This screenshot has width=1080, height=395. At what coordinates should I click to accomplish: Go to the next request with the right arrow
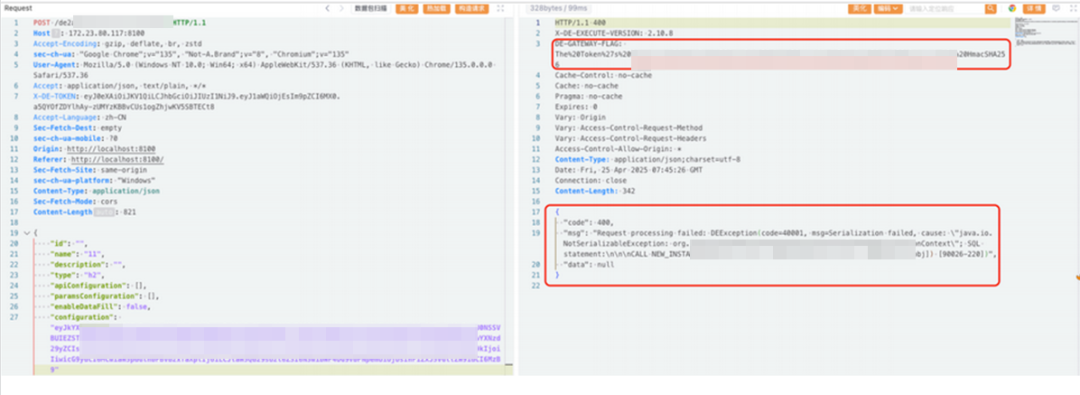pyautogui.click(x=341, y=8)
